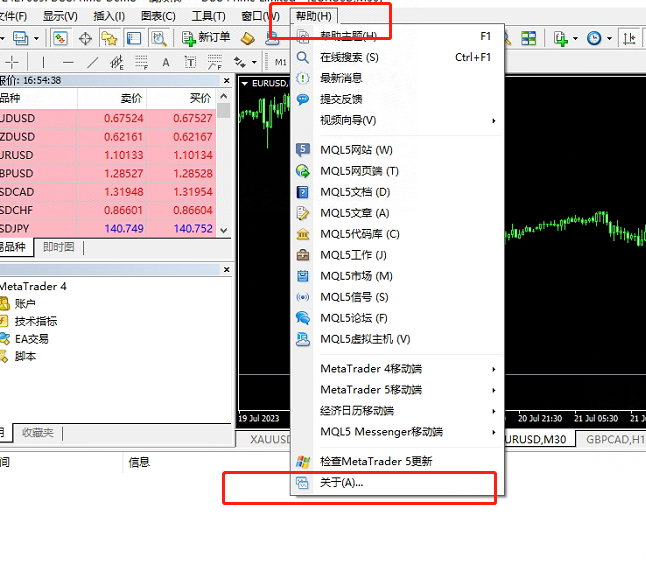Open the MQL5信号 (S) entry
Viewport: 646px width, 568px height.
397,297
